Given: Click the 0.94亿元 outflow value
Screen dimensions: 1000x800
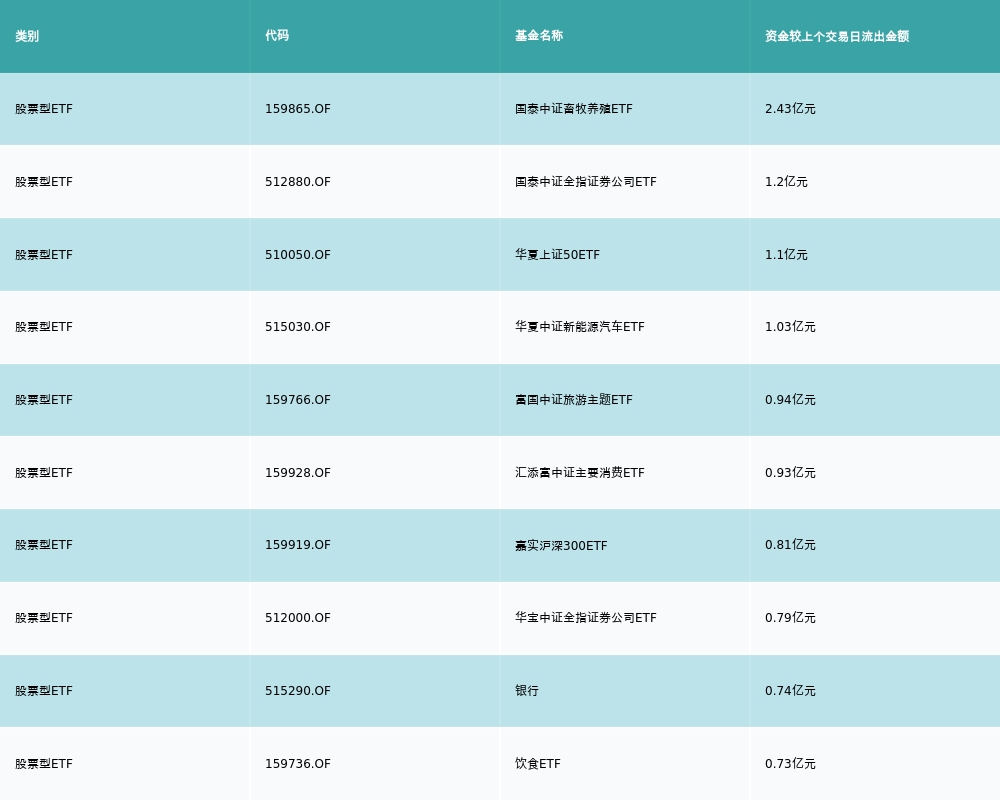Looking at the screenshot, I should click(790, 400).
